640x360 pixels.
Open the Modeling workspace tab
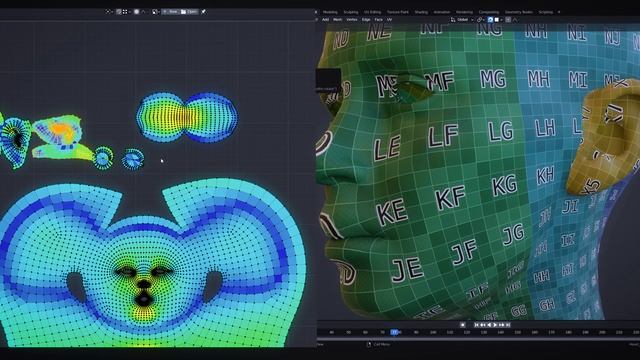[x=330, y=12]
